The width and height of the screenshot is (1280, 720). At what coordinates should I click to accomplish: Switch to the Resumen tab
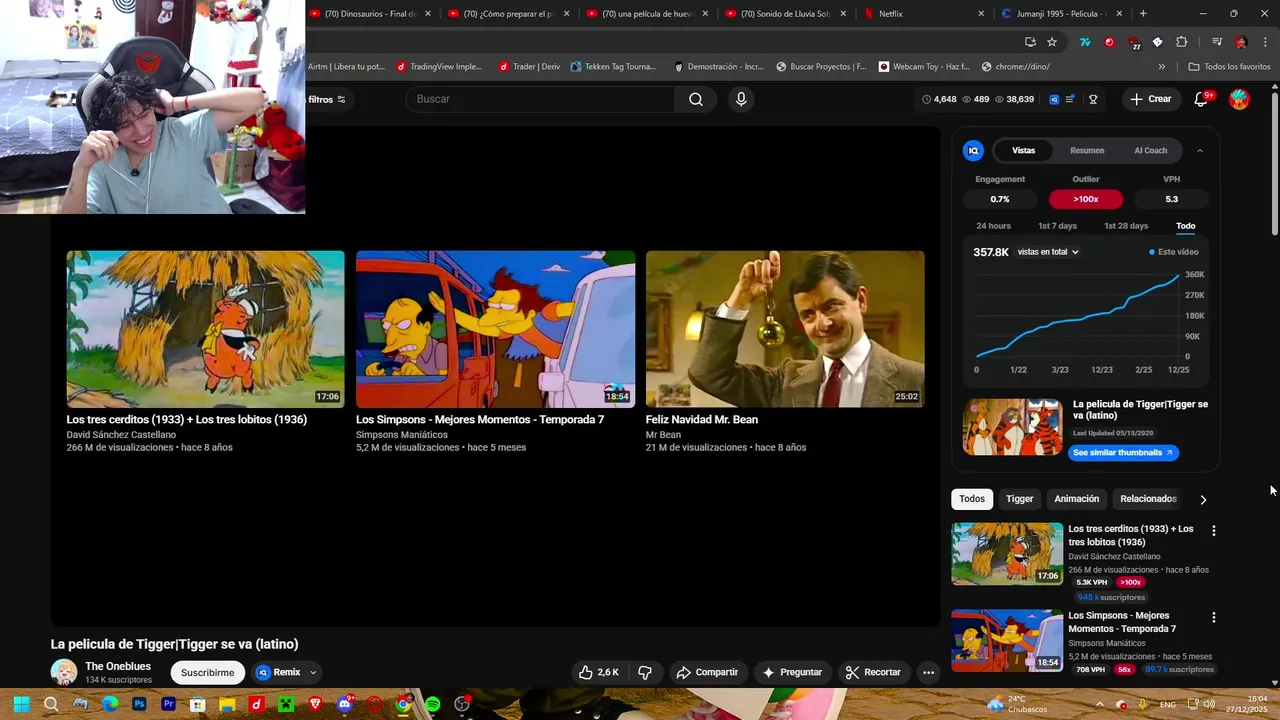(x=1087, y=150)
